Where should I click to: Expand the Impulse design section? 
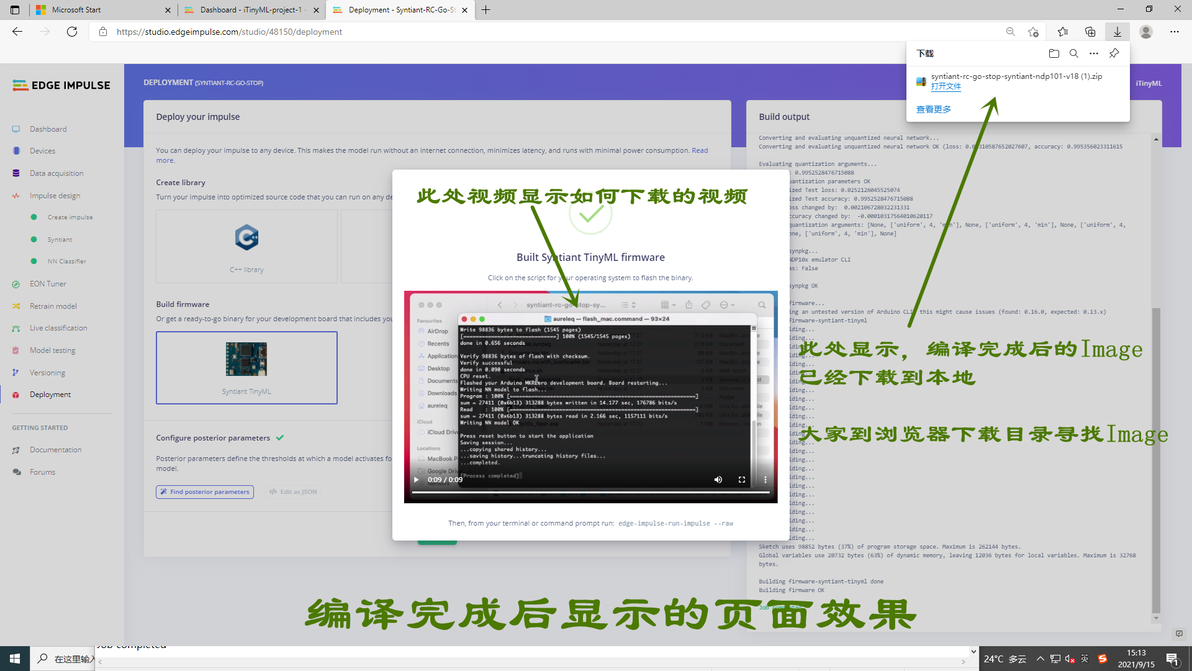55,195
